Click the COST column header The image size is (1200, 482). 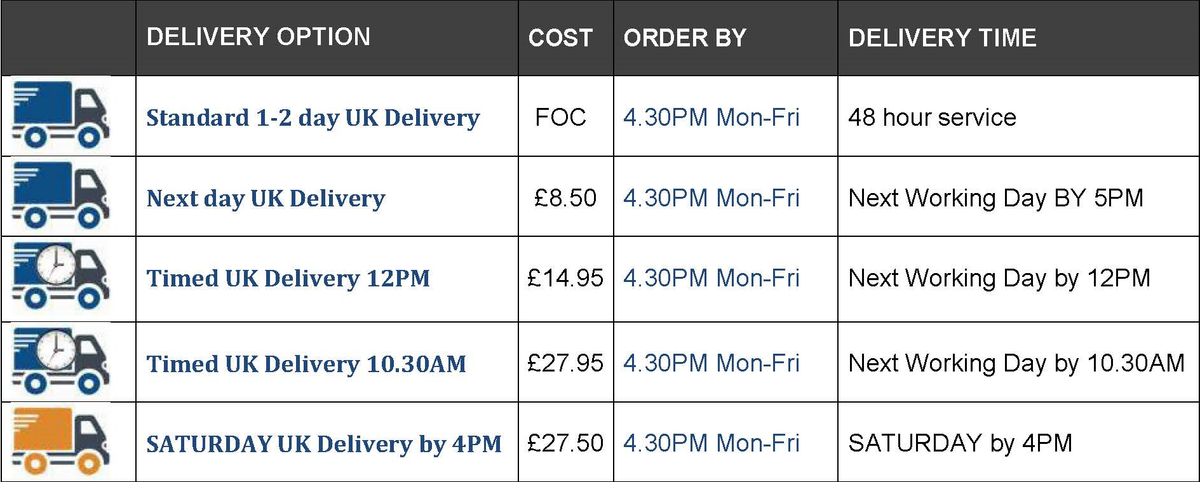click(560, 39)
